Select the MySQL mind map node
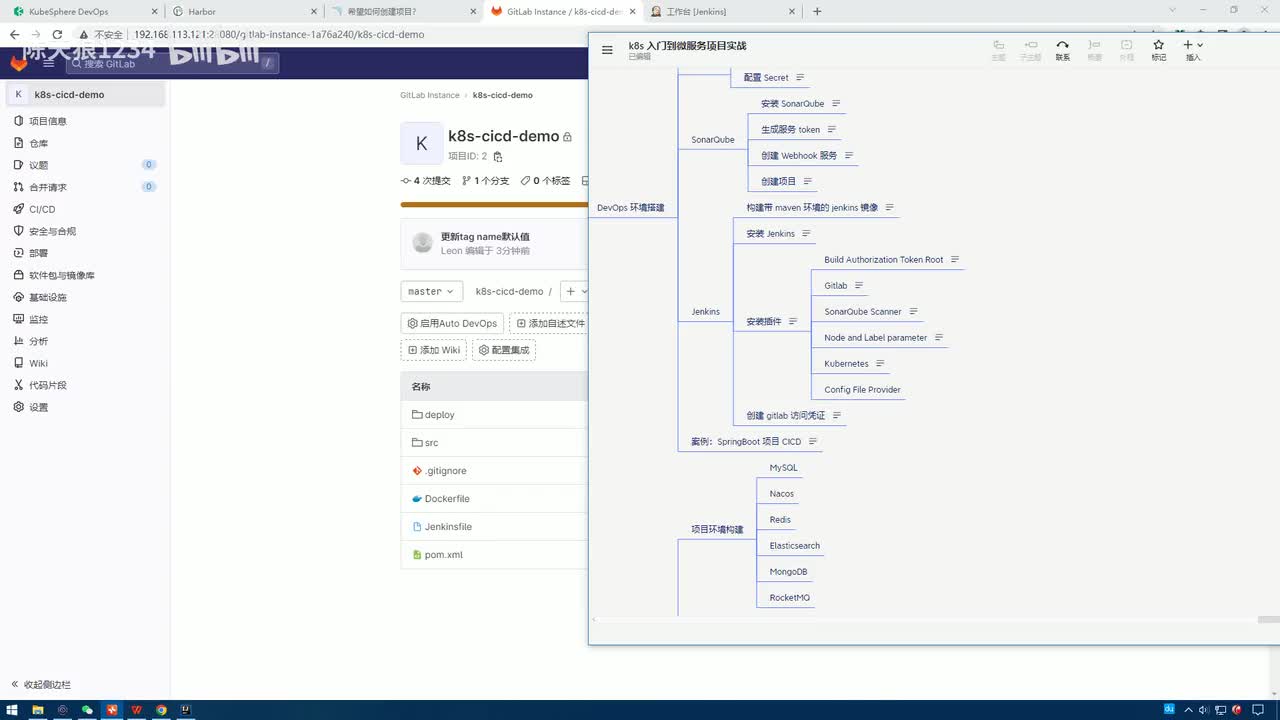 click(x=783, y=468)
